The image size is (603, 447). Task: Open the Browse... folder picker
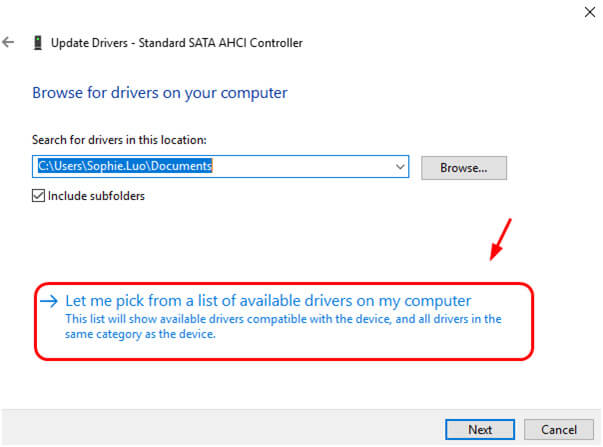[464, 168]
